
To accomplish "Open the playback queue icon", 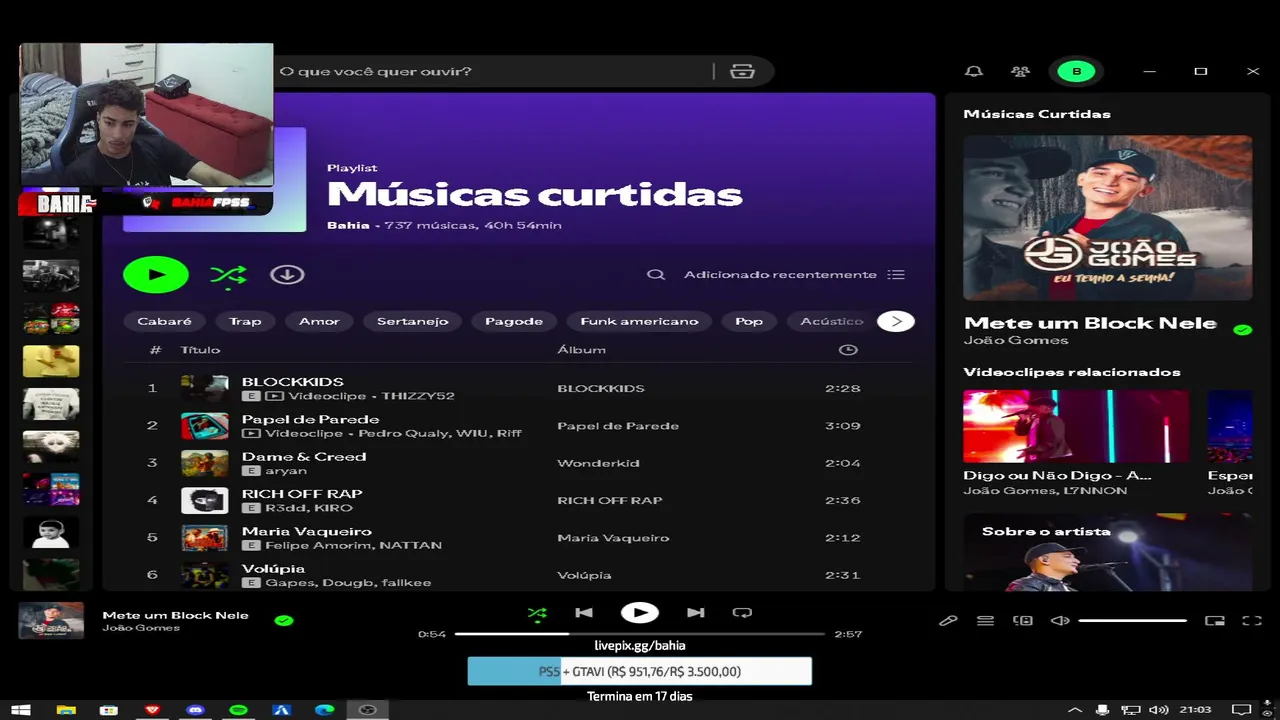I will click(985, 621).
